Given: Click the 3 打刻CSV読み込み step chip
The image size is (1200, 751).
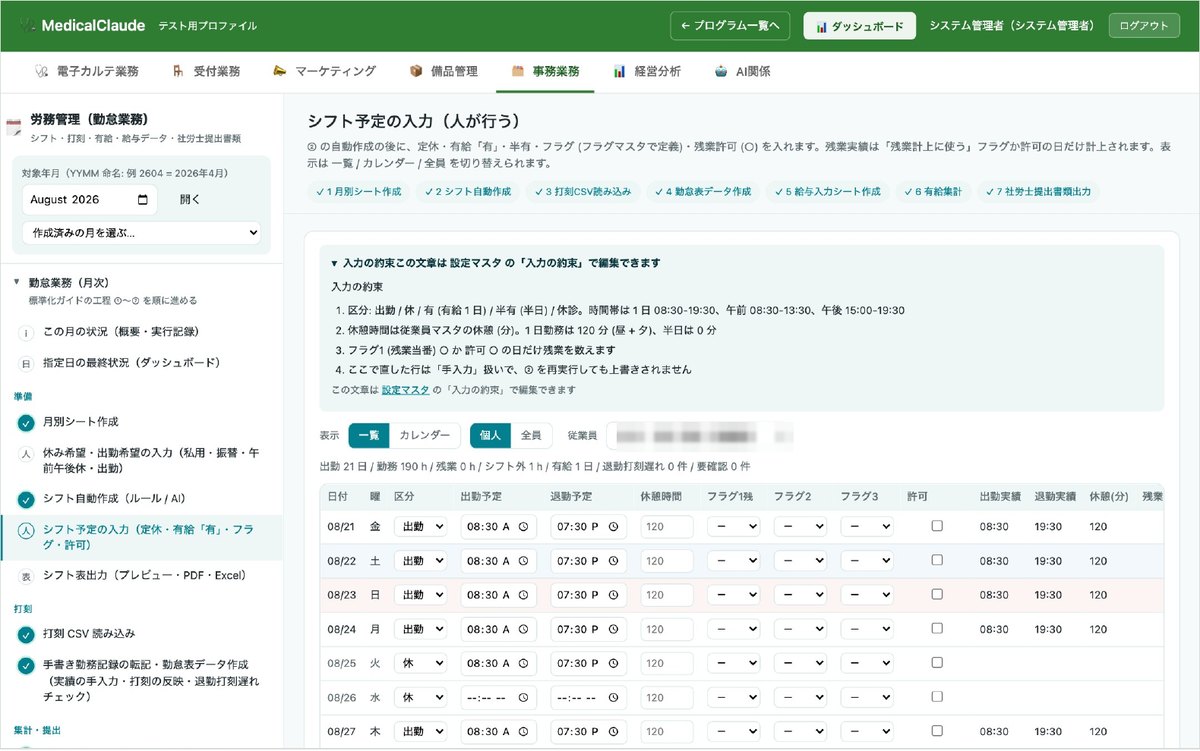Looking at the screenshot, I should click(x=582, y=191).
